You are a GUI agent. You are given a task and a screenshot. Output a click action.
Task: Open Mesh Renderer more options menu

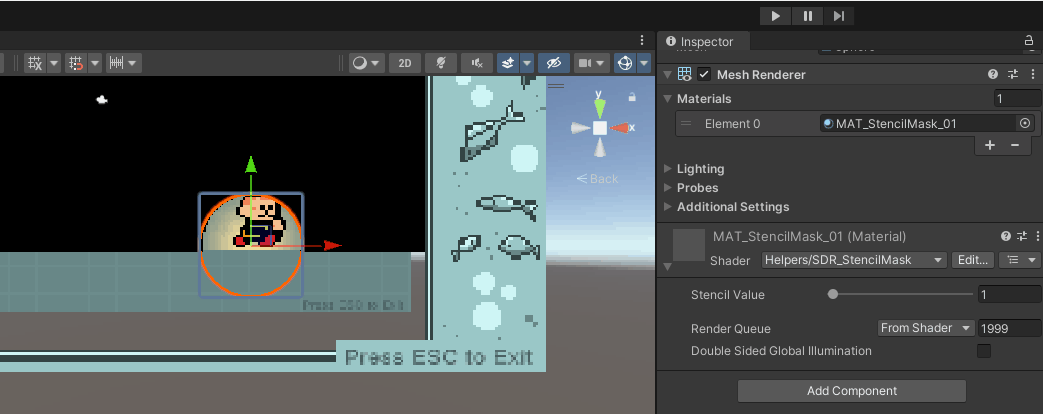tap(1032, 75)
